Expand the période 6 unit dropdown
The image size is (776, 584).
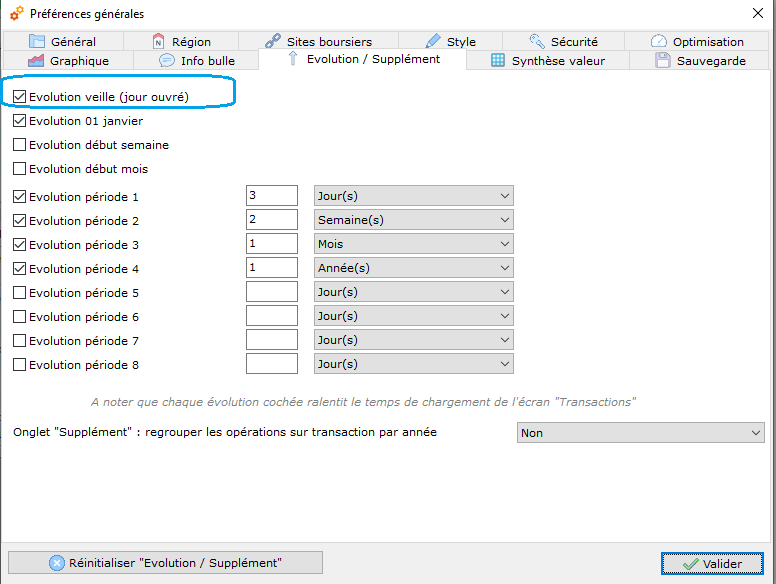414,316
